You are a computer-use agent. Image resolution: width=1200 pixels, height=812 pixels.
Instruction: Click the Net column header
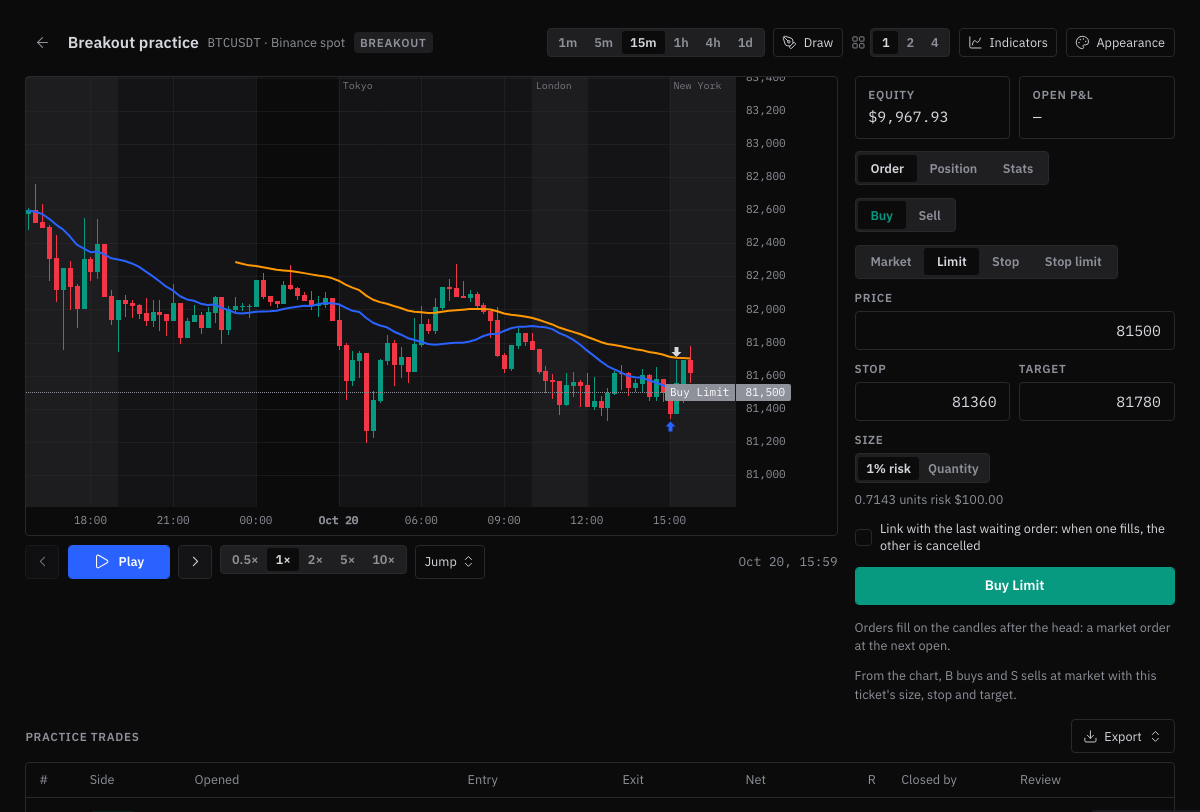tap(755, 780)
